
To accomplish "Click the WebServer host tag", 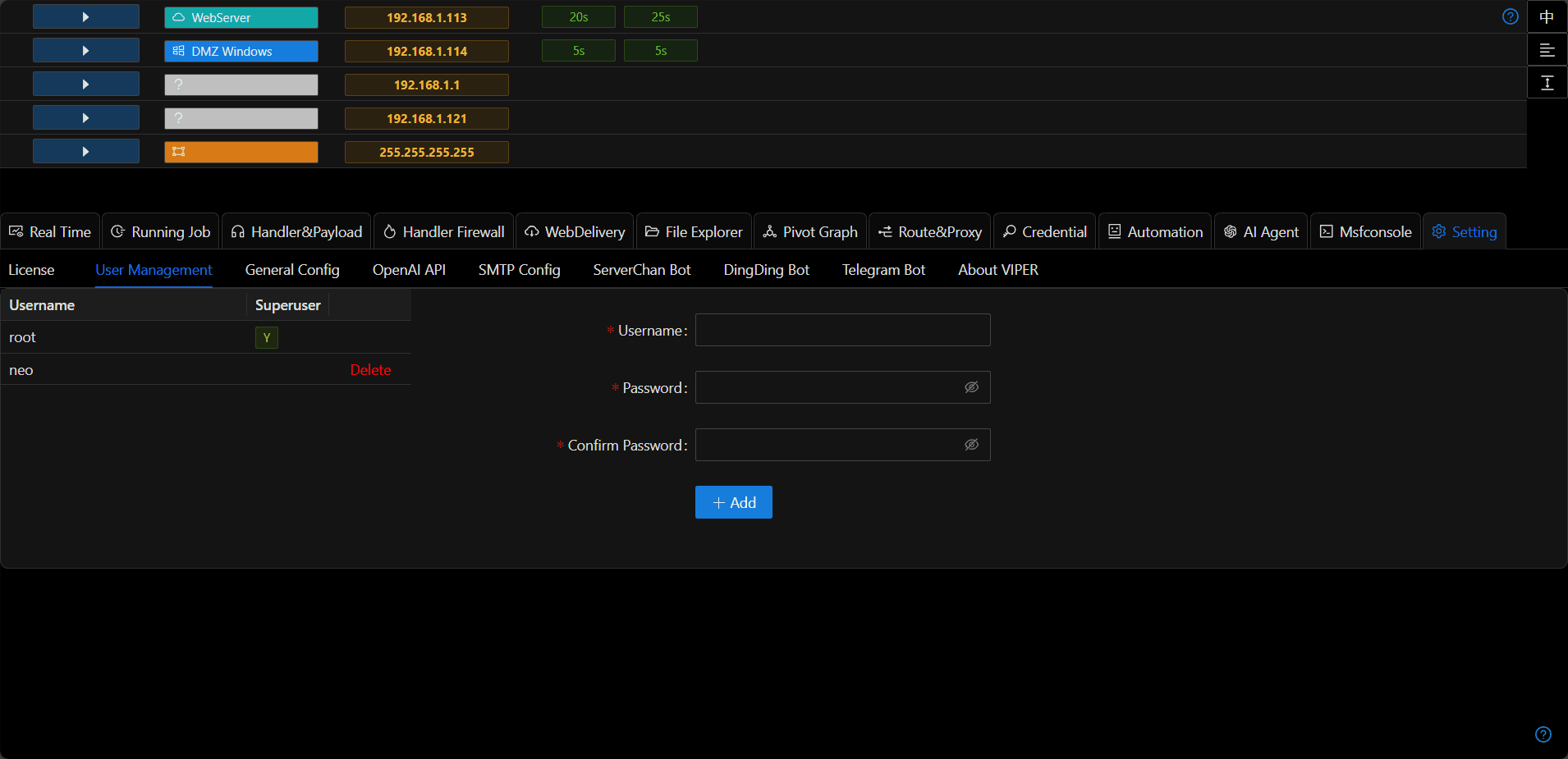I will coord(241,17).
